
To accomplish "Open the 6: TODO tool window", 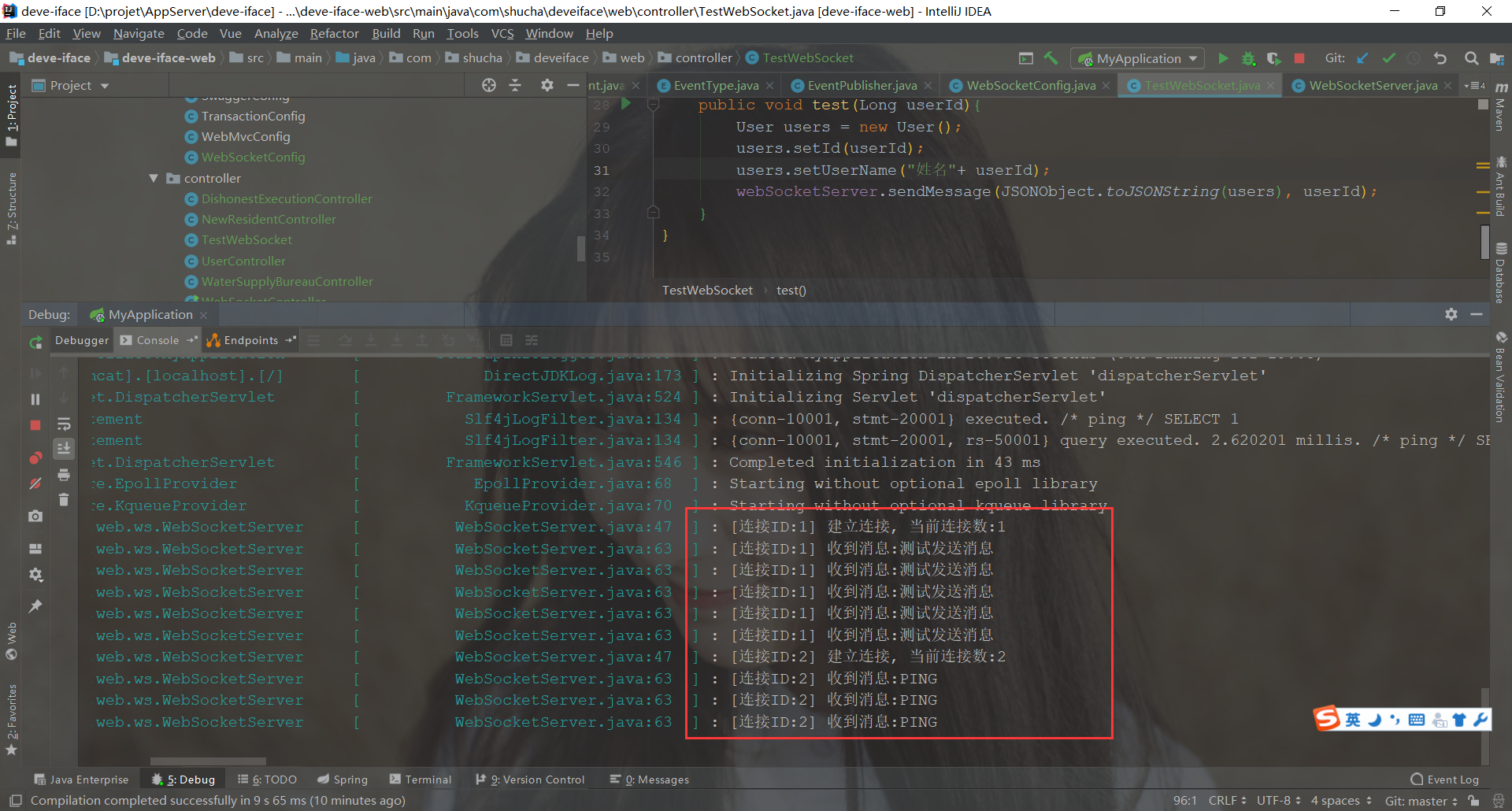I will (267, 780).
